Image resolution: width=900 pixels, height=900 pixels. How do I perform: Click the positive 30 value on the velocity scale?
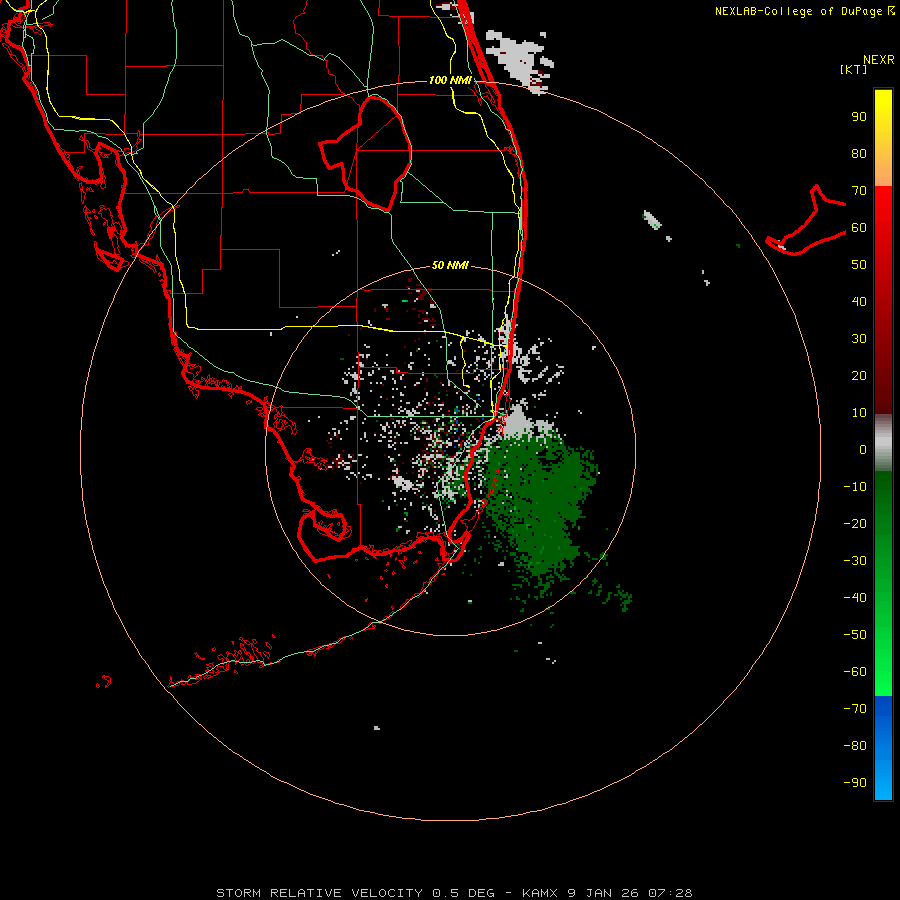click(859, 339)
